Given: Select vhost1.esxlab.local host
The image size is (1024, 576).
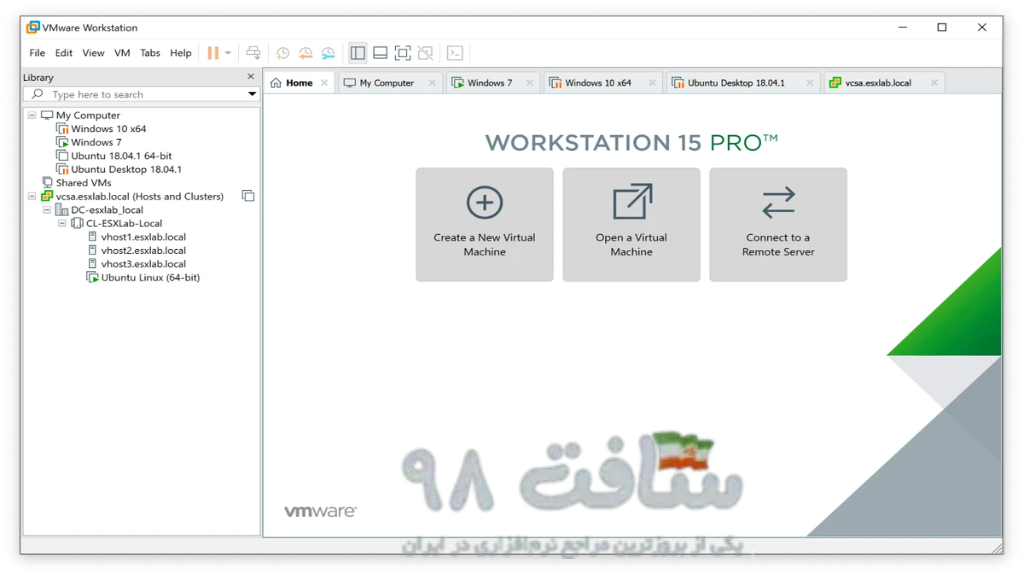Looking at the screenshot, I should click(143, 237).
